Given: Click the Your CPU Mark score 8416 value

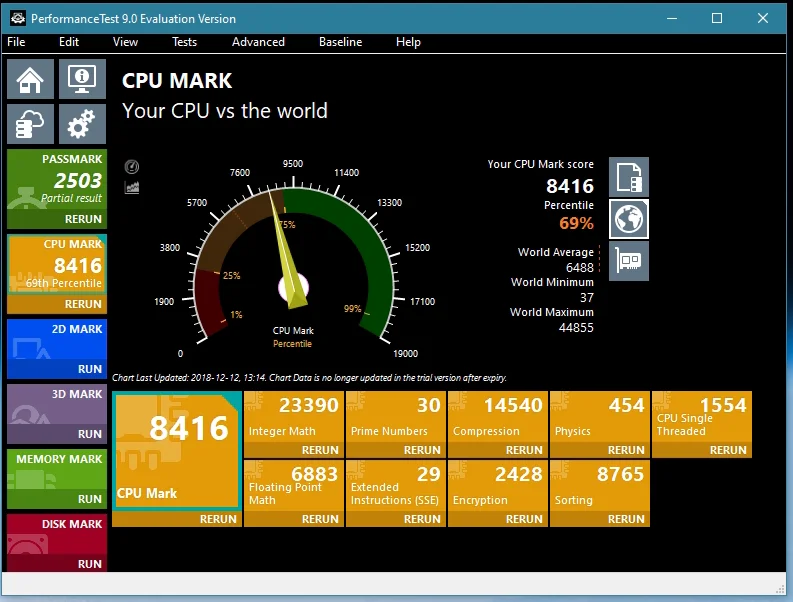Looking at the screenshot, I should [570, 186].
